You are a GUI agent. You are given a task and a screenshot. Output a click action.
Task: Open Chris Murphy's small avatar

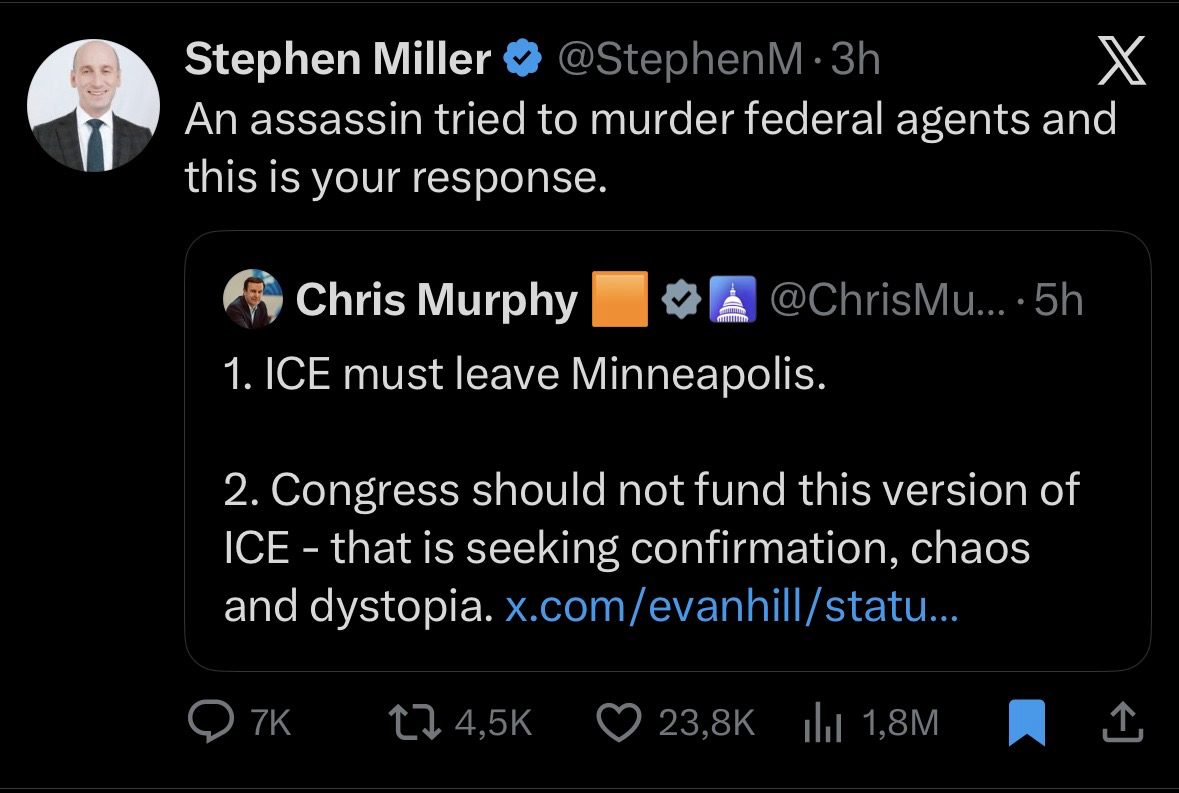[252, 299]
